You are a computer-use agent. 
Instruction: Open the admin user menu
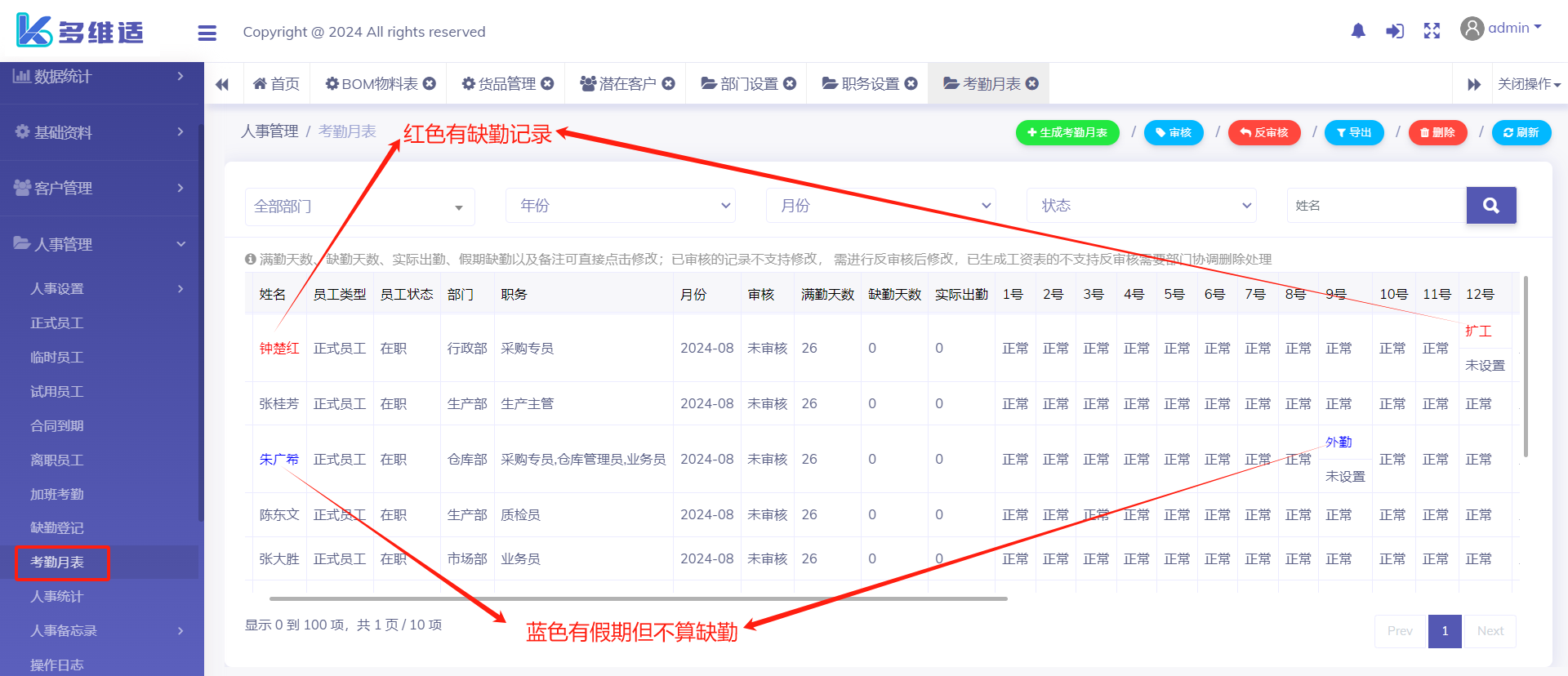1501,29
